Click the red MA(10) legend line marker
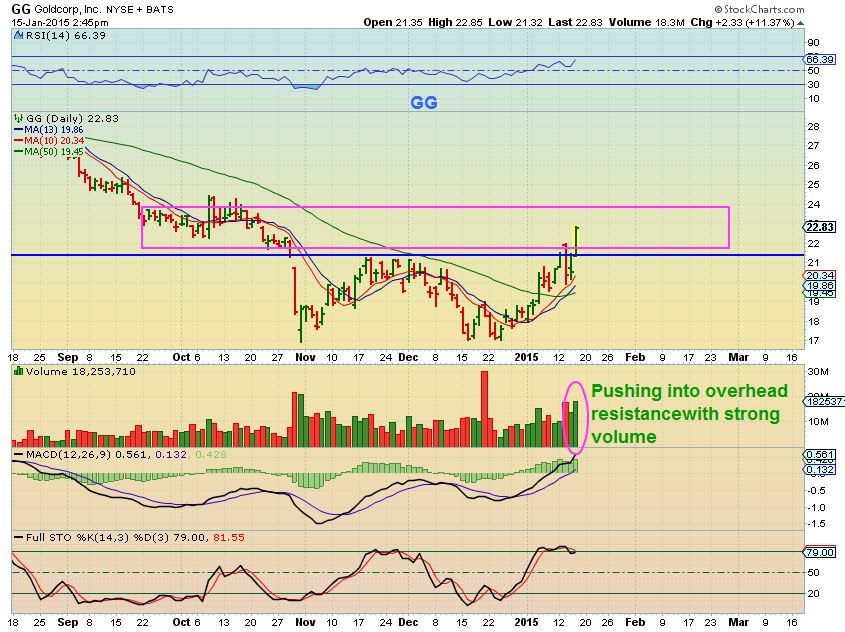The image size is (845, 632). pyautogui.click(x=18, y=141)
